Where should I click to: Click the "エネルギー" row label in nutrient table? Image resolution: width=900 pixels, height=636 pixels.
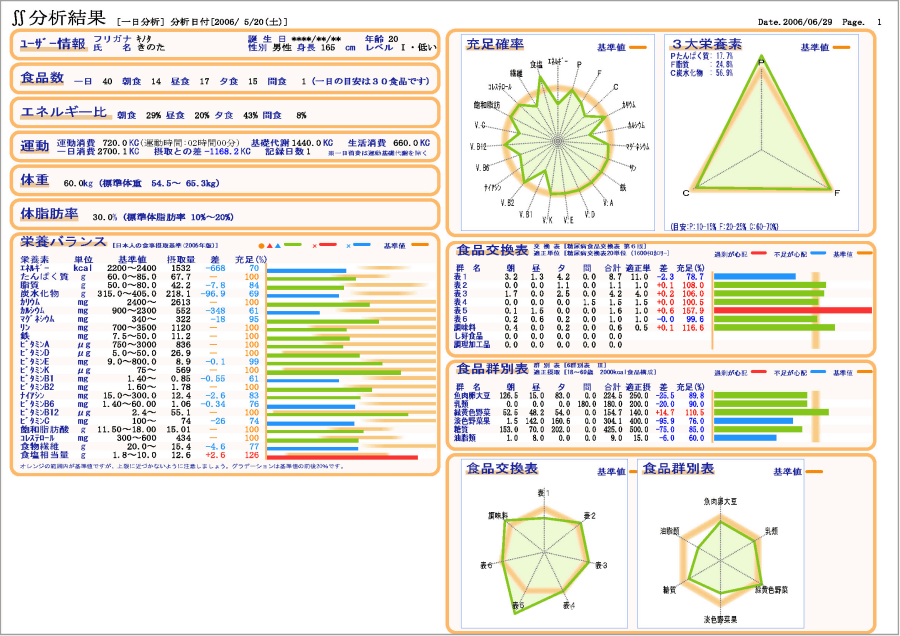click(x=35, y=268)
